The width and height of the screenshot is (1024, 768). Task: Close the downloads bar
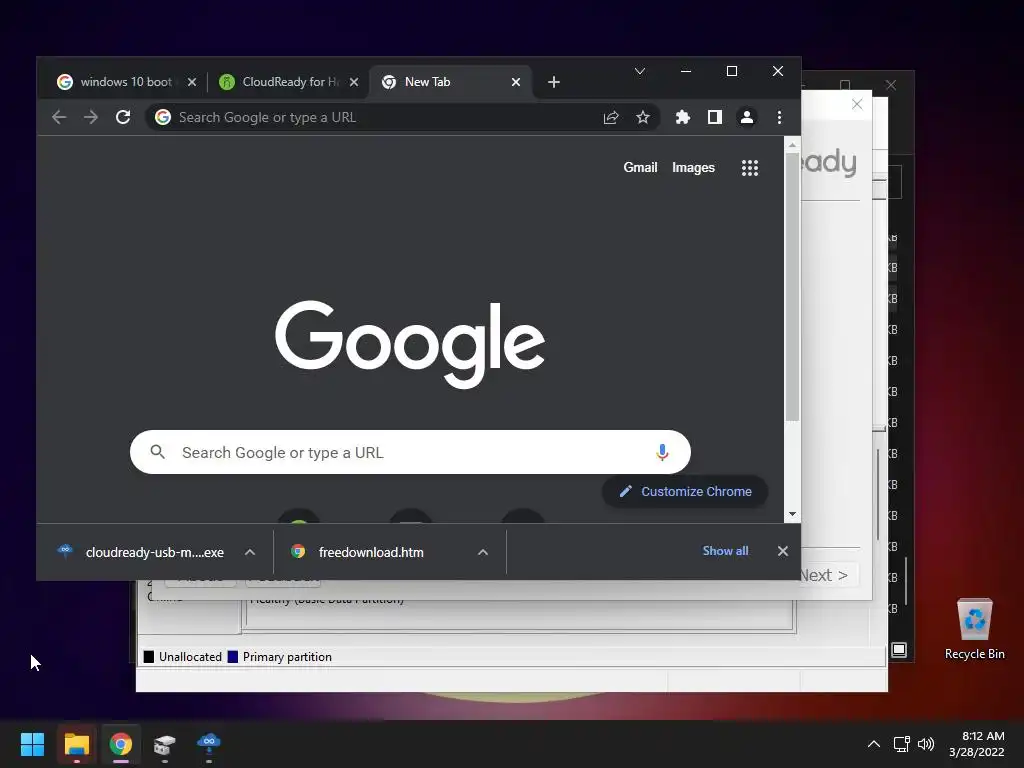point(782,551)
